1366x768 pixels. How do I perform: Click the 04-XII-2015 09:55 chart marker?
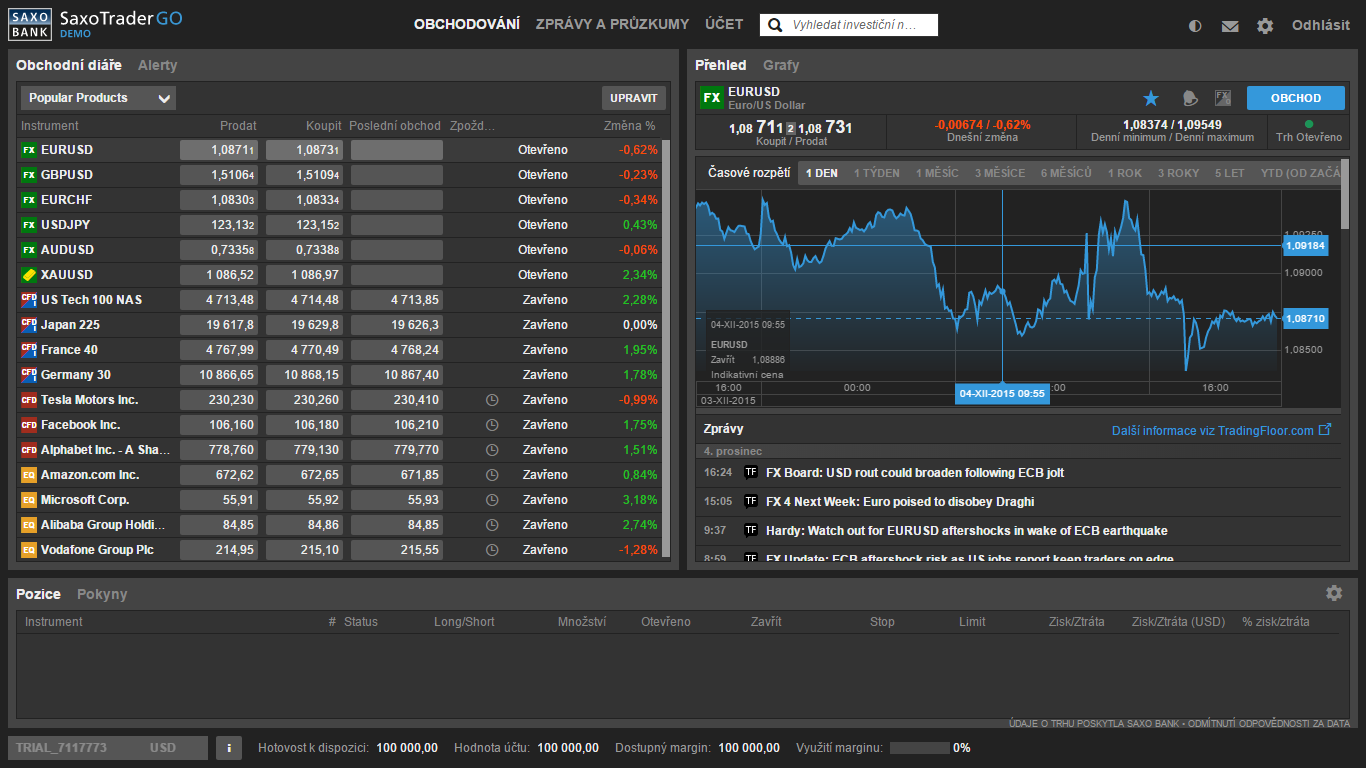tap(1002, 393)
